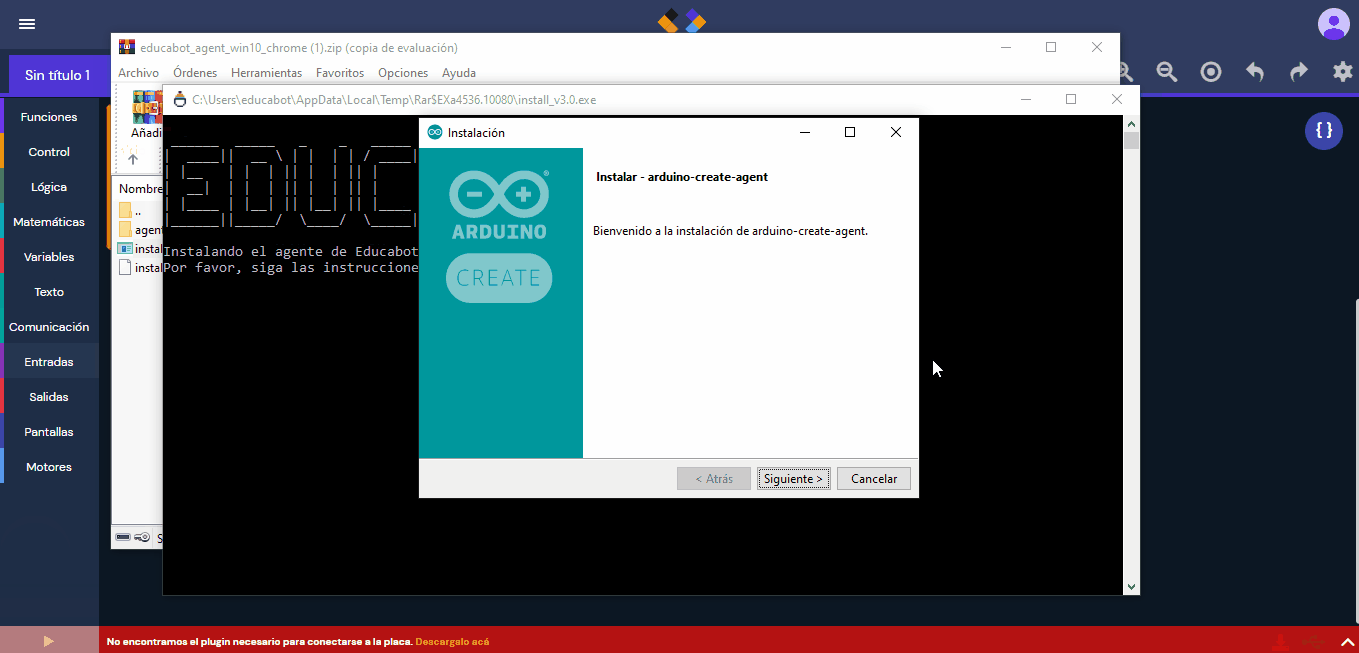This screenshot has height=653, width=1359.
Task: Switch to the Sin título 1 tab
Action: pos(57,75)
